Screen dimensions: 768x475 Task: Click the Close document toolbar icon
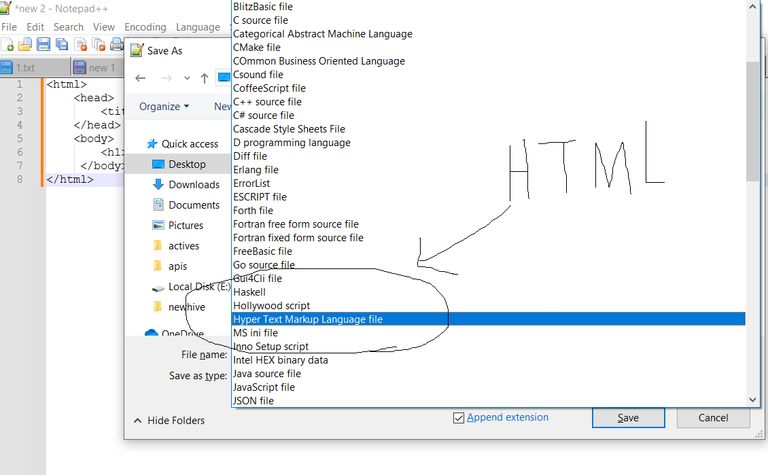click(x=80, y=45)
